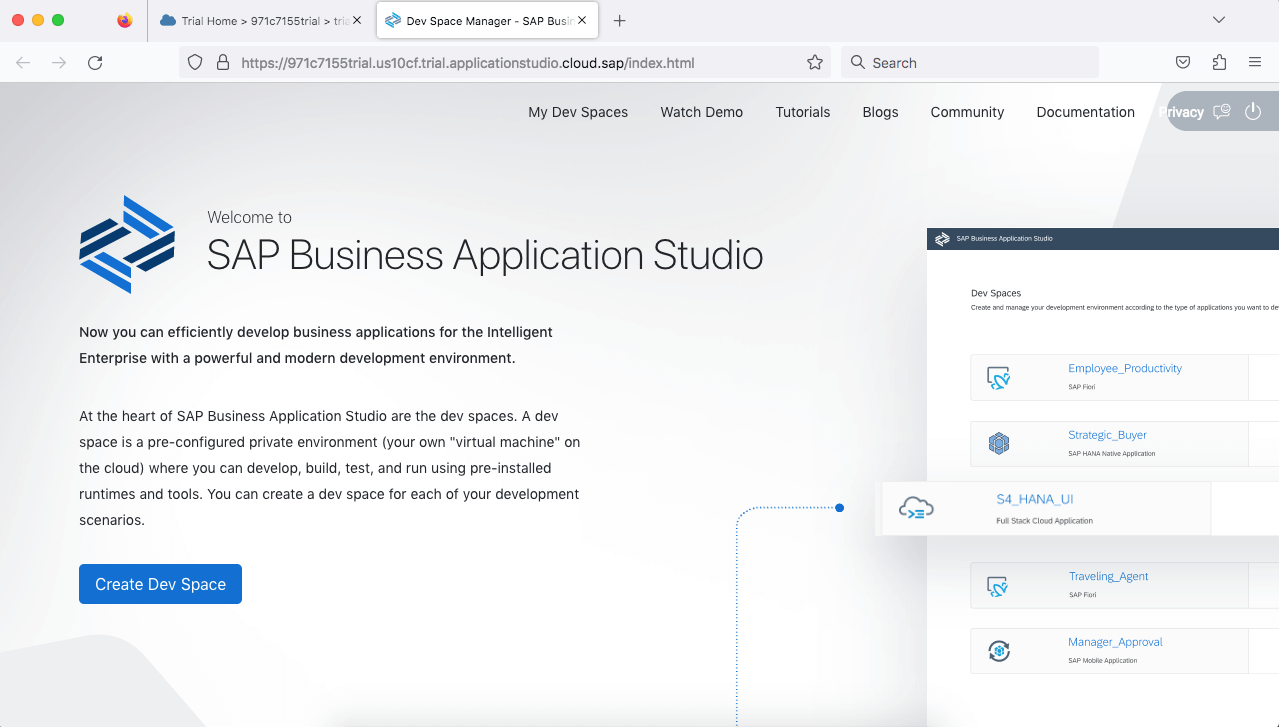Open a new browser tab

coord(620,20)
